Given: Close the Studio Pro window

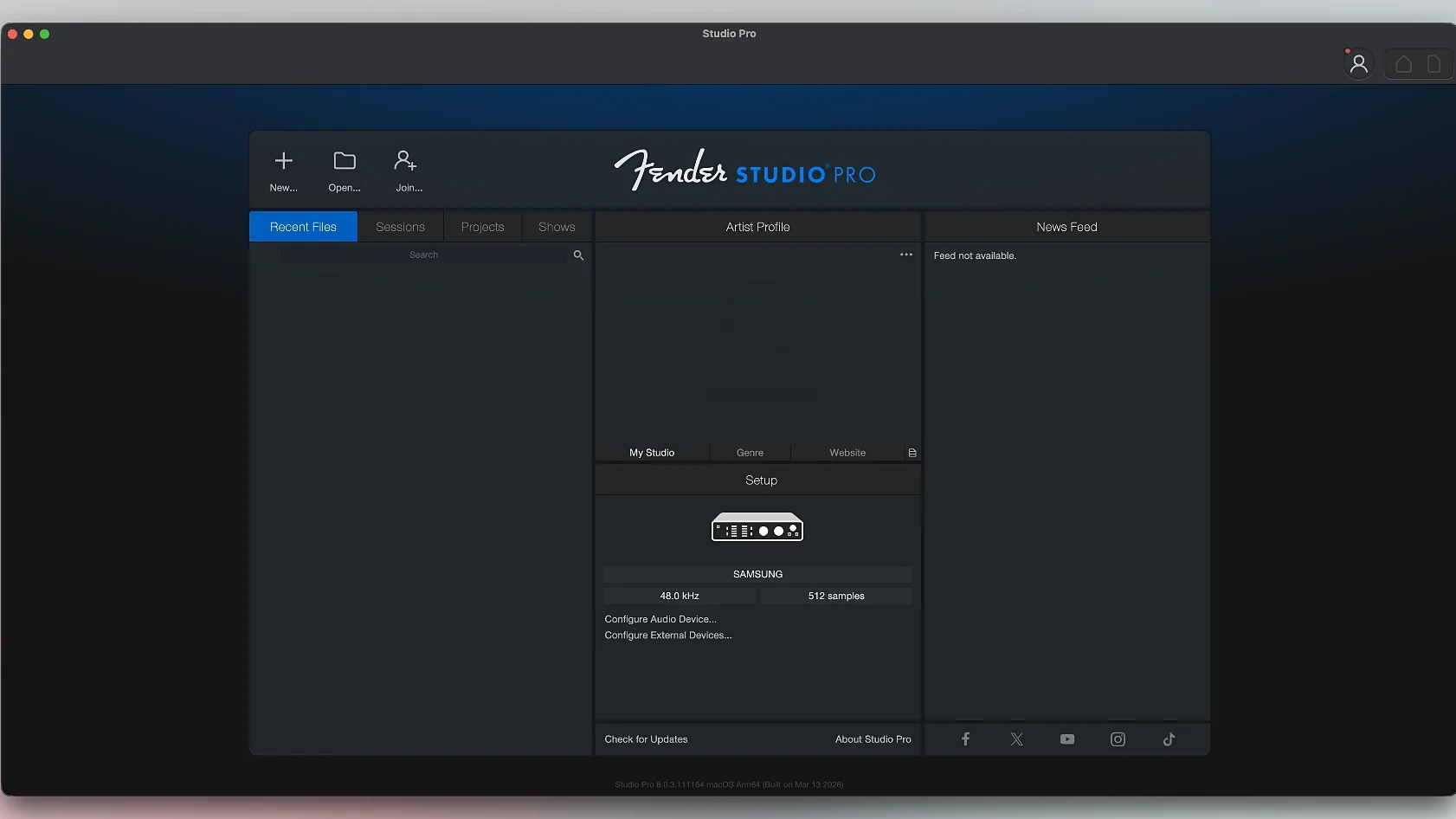Looking at the screenshot, I should pos(13,34).
